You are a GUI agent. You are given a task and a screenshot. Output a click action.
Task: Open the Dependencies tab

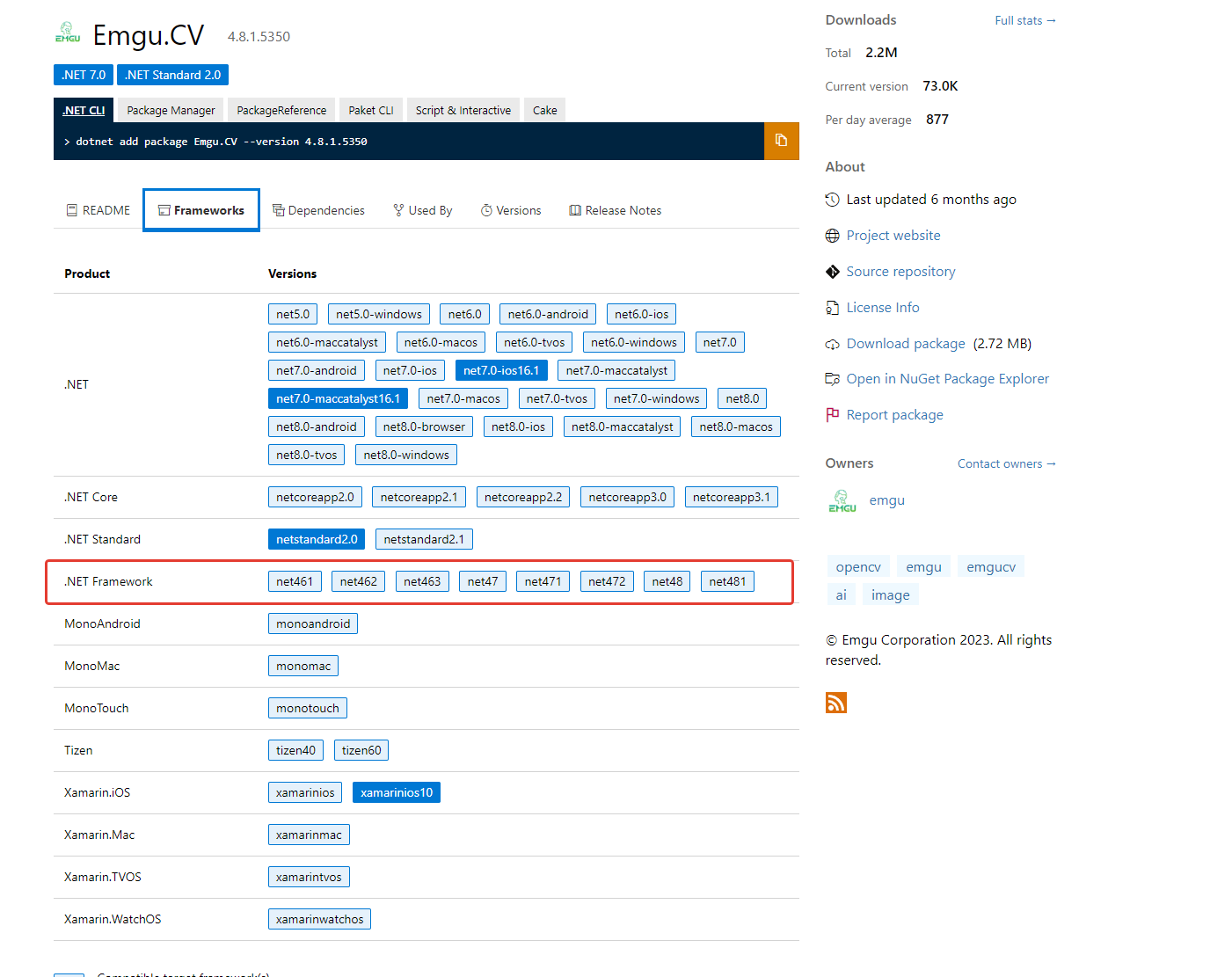click(318, 210)
